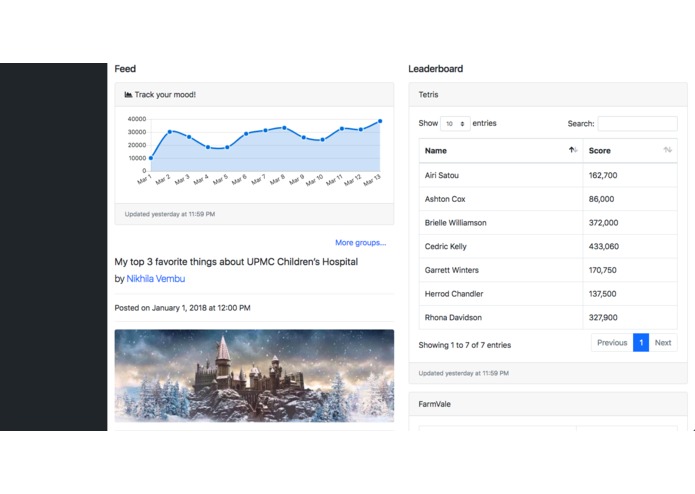Click the Tetris leaderboard card header

point(548,94)
